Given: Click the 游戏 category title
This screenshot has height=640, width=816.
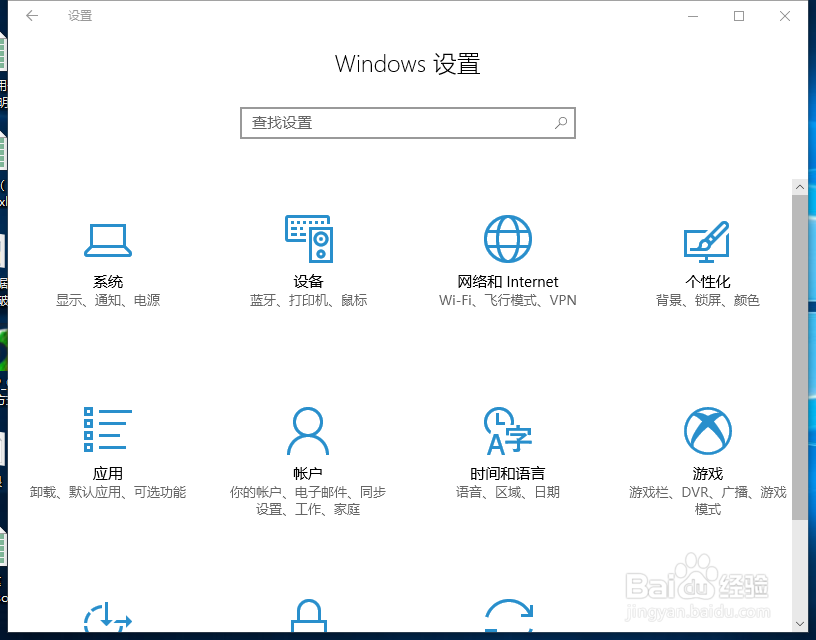Looking at the screenshot, I should pos(708,473).
